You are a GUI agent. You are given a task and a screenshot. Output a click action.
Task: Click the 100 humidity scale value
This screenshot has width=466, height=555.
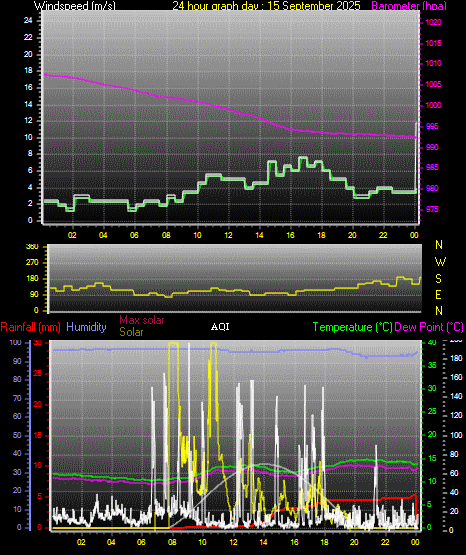[15, 342]
